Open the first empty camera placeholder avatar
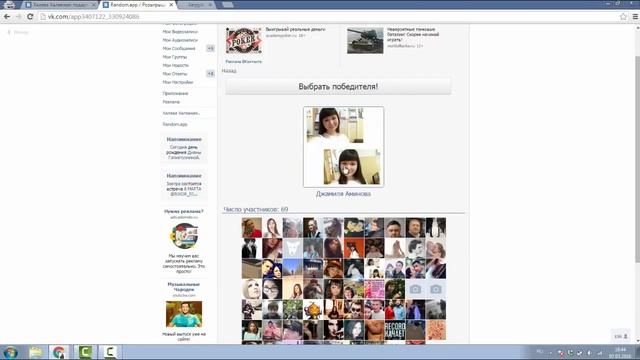Image resolution: width=640 pixels, height=360 pixels. coord(415,289)
